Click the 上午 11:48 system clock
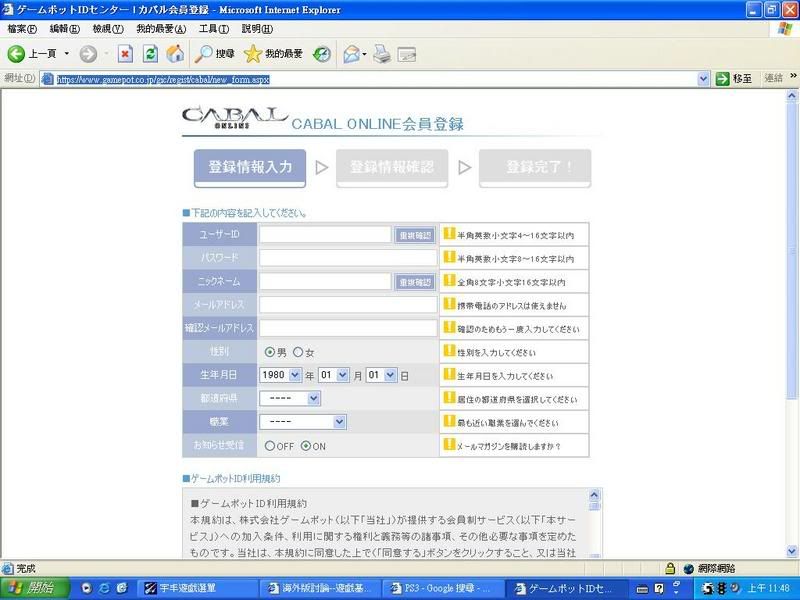This screenshot has width=800, height=600. tap(769, 588)
